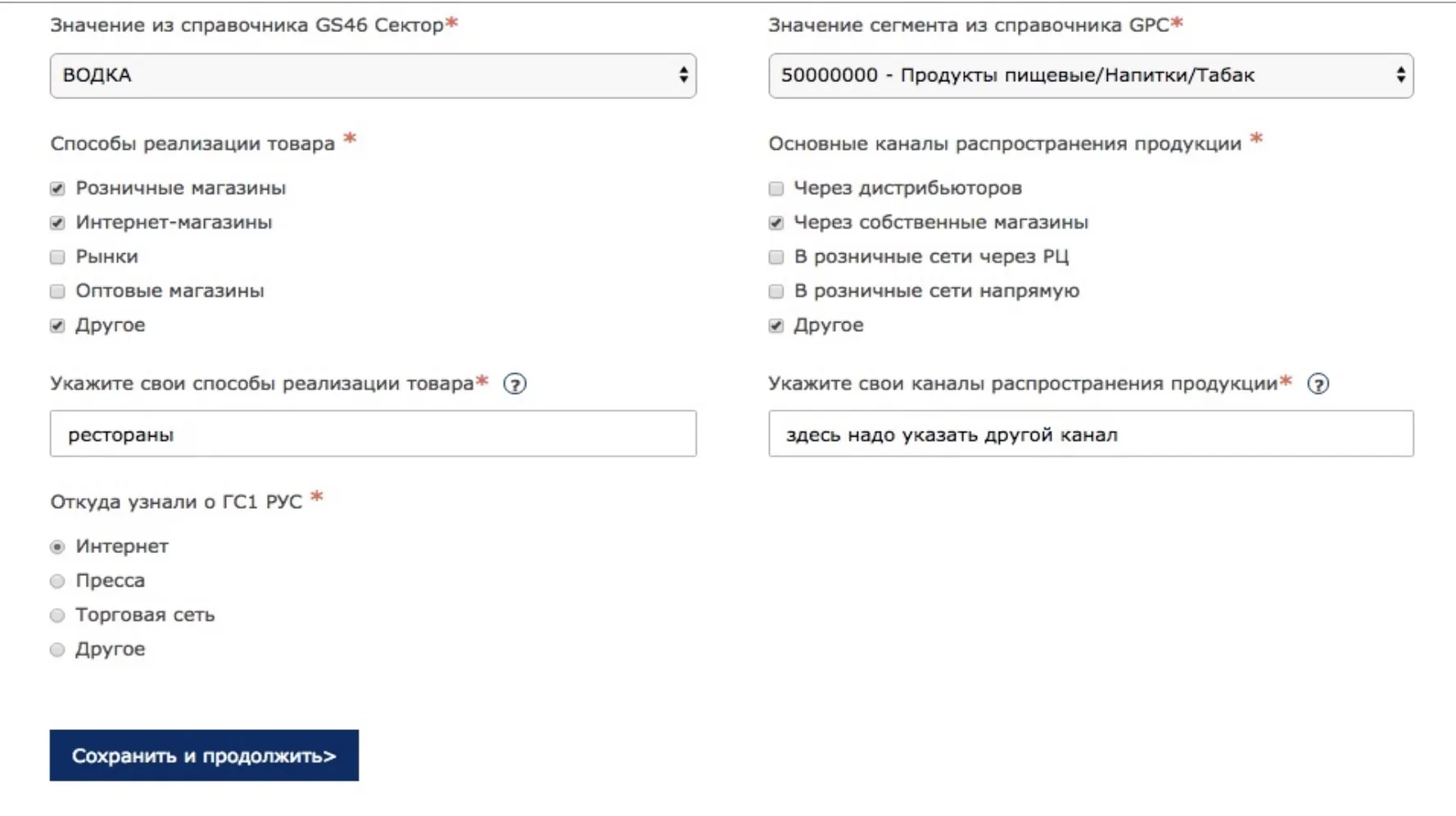Click help icon beside каналы распространения продукции field
The height and width of the screenshot is (816, 1456).
pyautogui.click(x=1318, y=383)
